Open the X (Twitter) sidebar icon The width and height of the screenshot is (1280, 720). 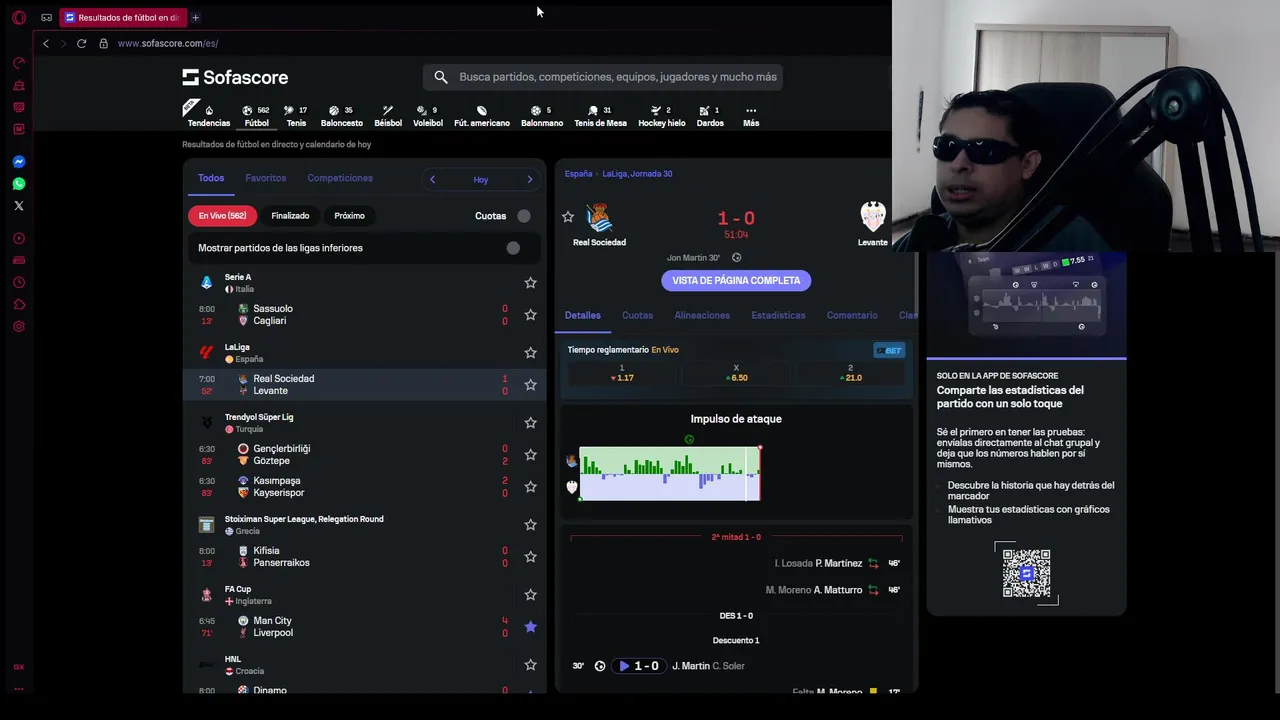pos(18,205)
